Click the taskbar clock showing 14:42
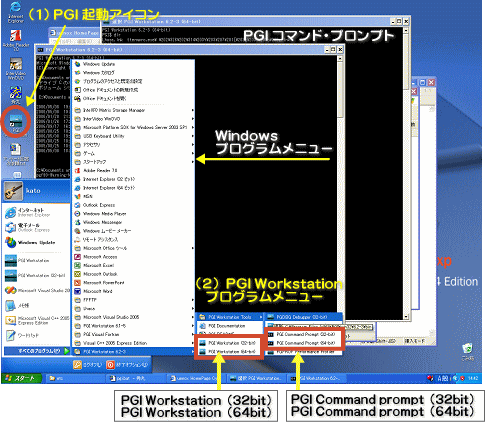This screenshot has height=422, width=485. 473,378
